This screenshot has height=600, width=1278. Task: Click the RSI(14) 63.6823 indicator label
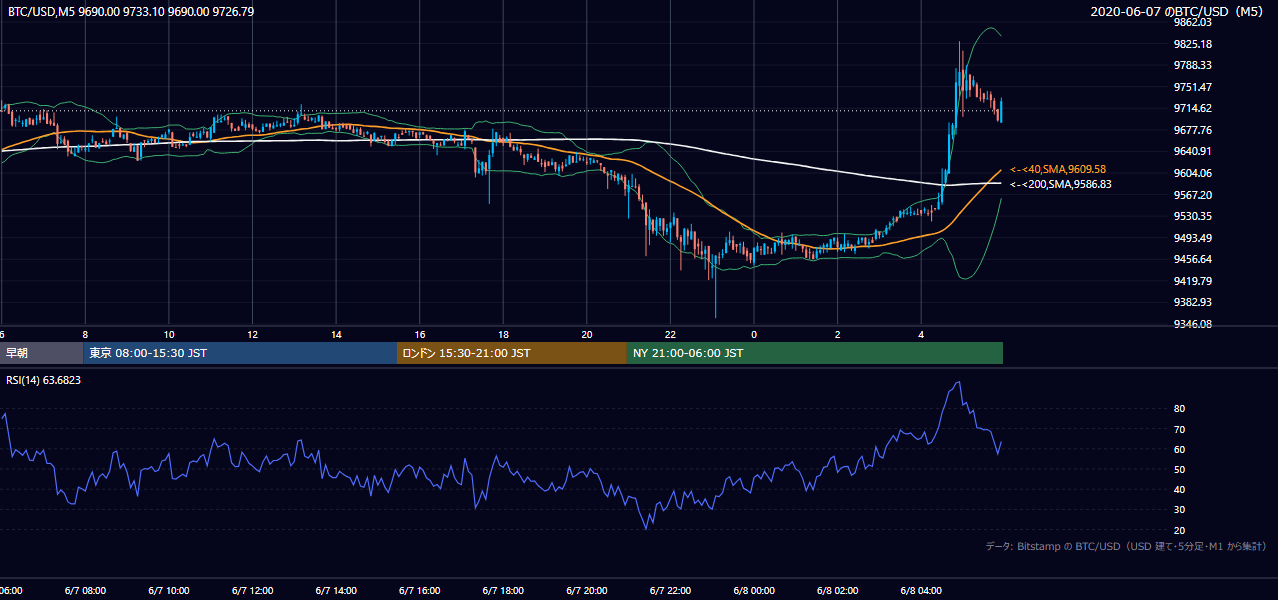click(x=44, y=380)
